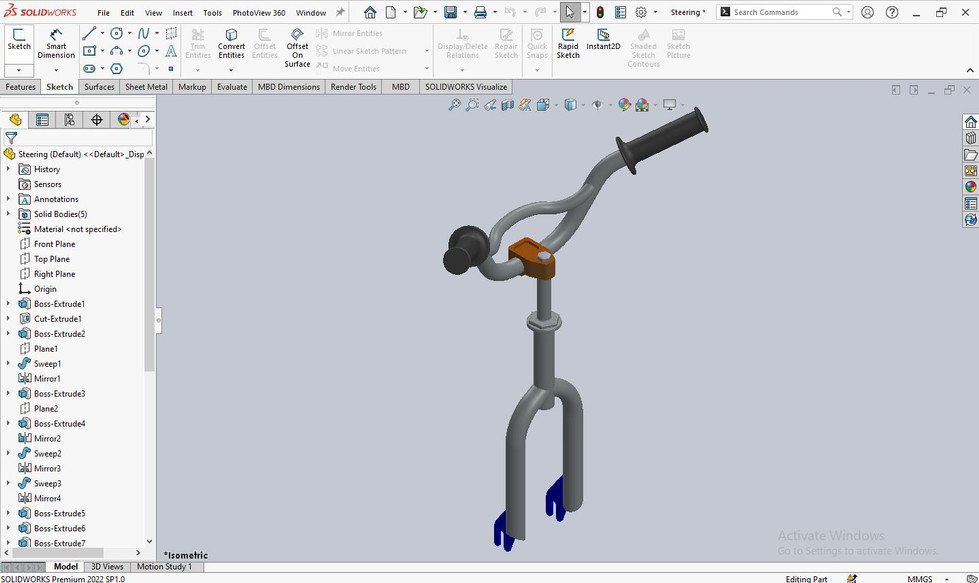Click the Sketch tool icon
Image resolution: width=979 pixels, height=583 pixels.
click(x=19, y=35)
